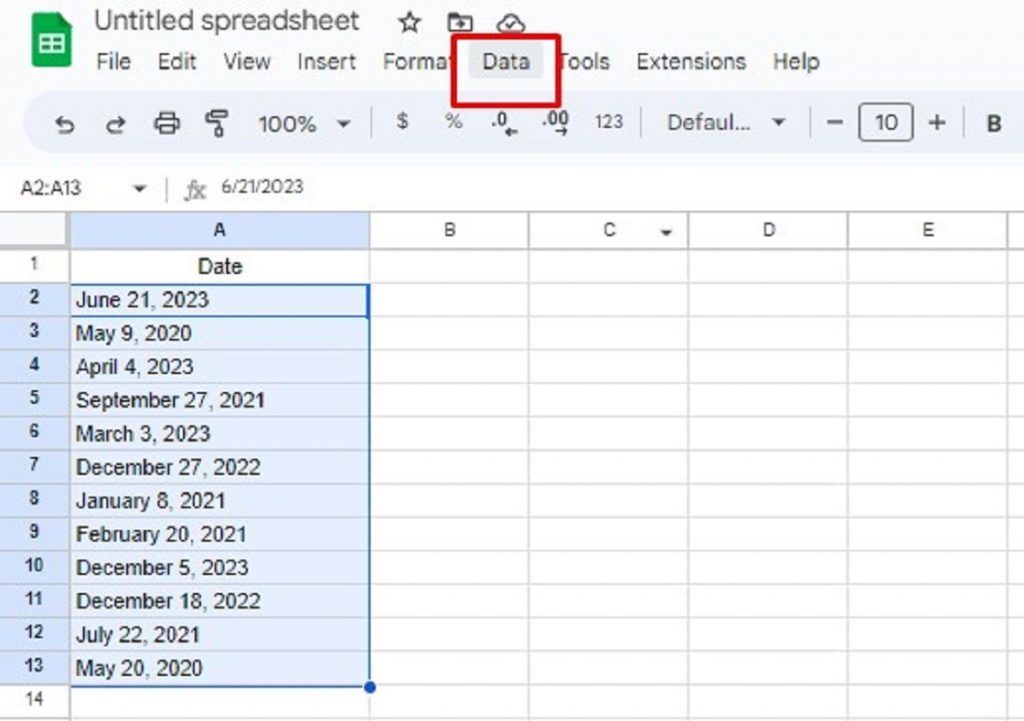The image size is (1024, 721).
Task: Format cells as currency
Action: 402,121
